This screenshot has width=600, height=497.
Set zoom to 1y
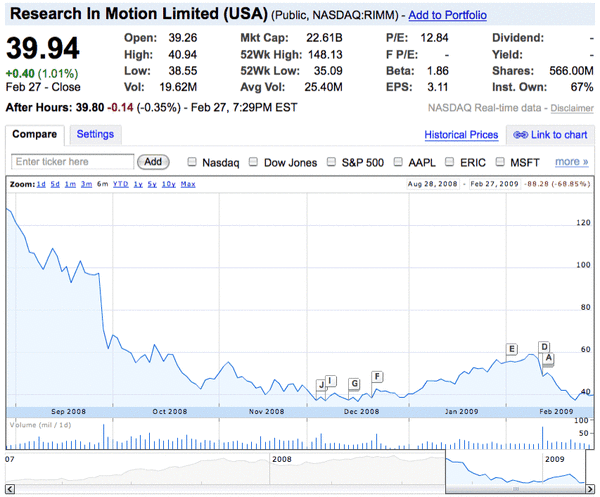[x=138, y=184]
